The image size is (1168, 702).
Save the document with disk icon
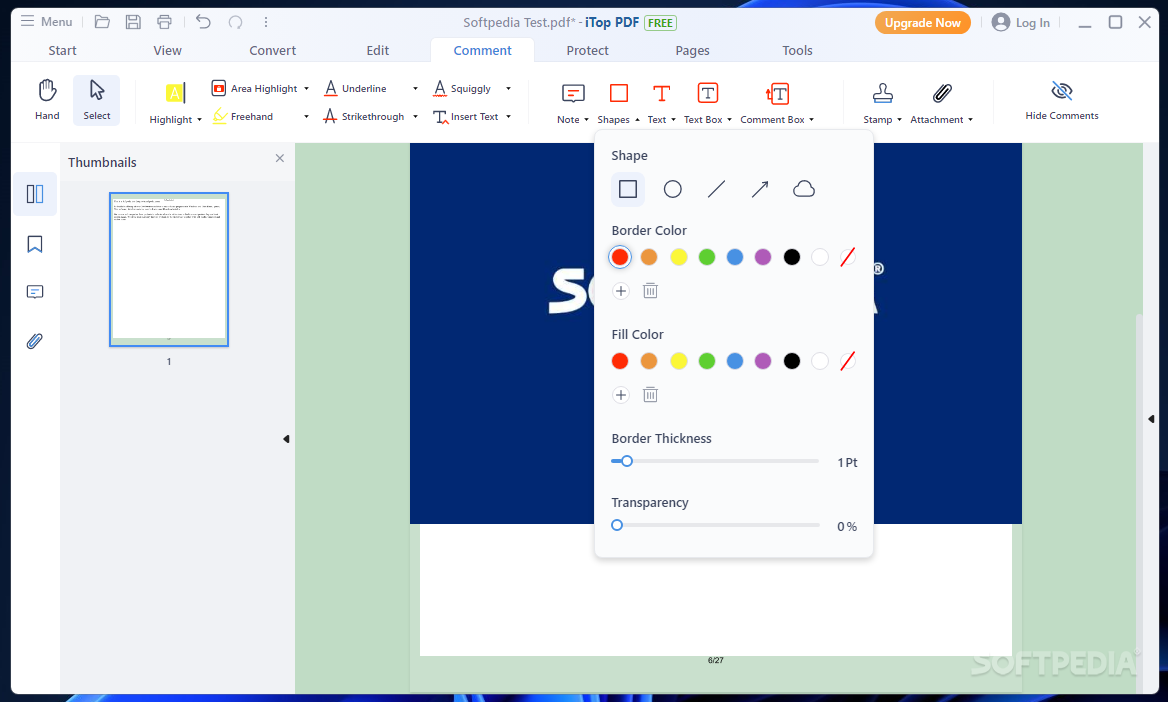[133, 22]
